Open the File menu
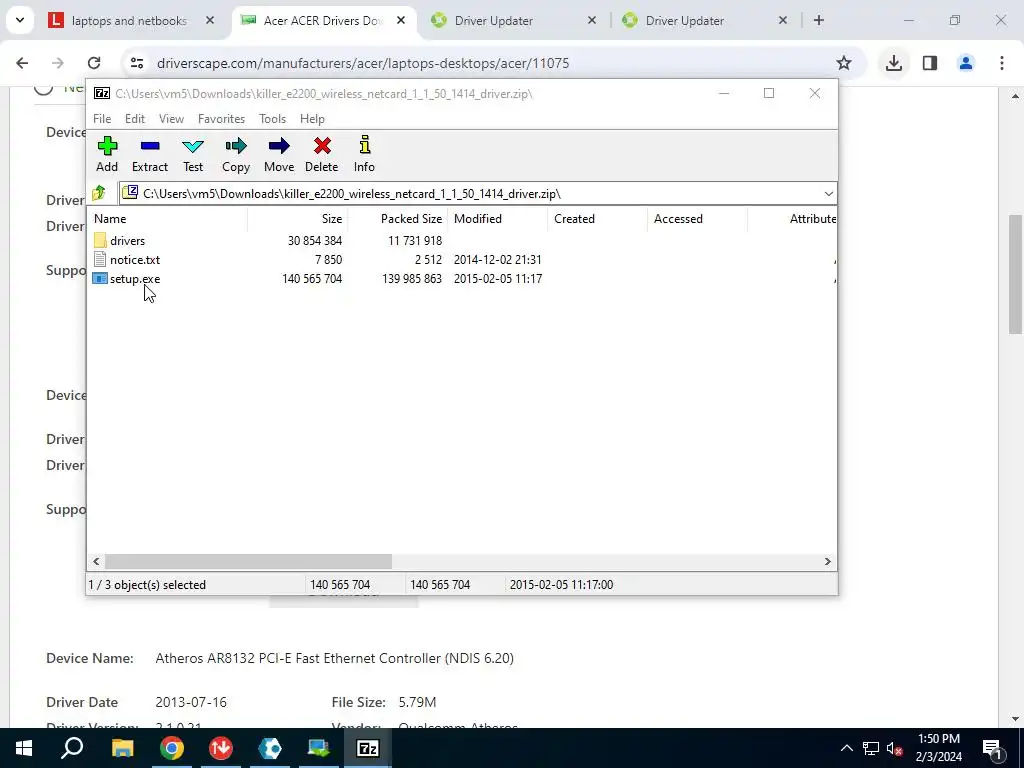This screenshot has width=1024, height=768. pos(102,119)
